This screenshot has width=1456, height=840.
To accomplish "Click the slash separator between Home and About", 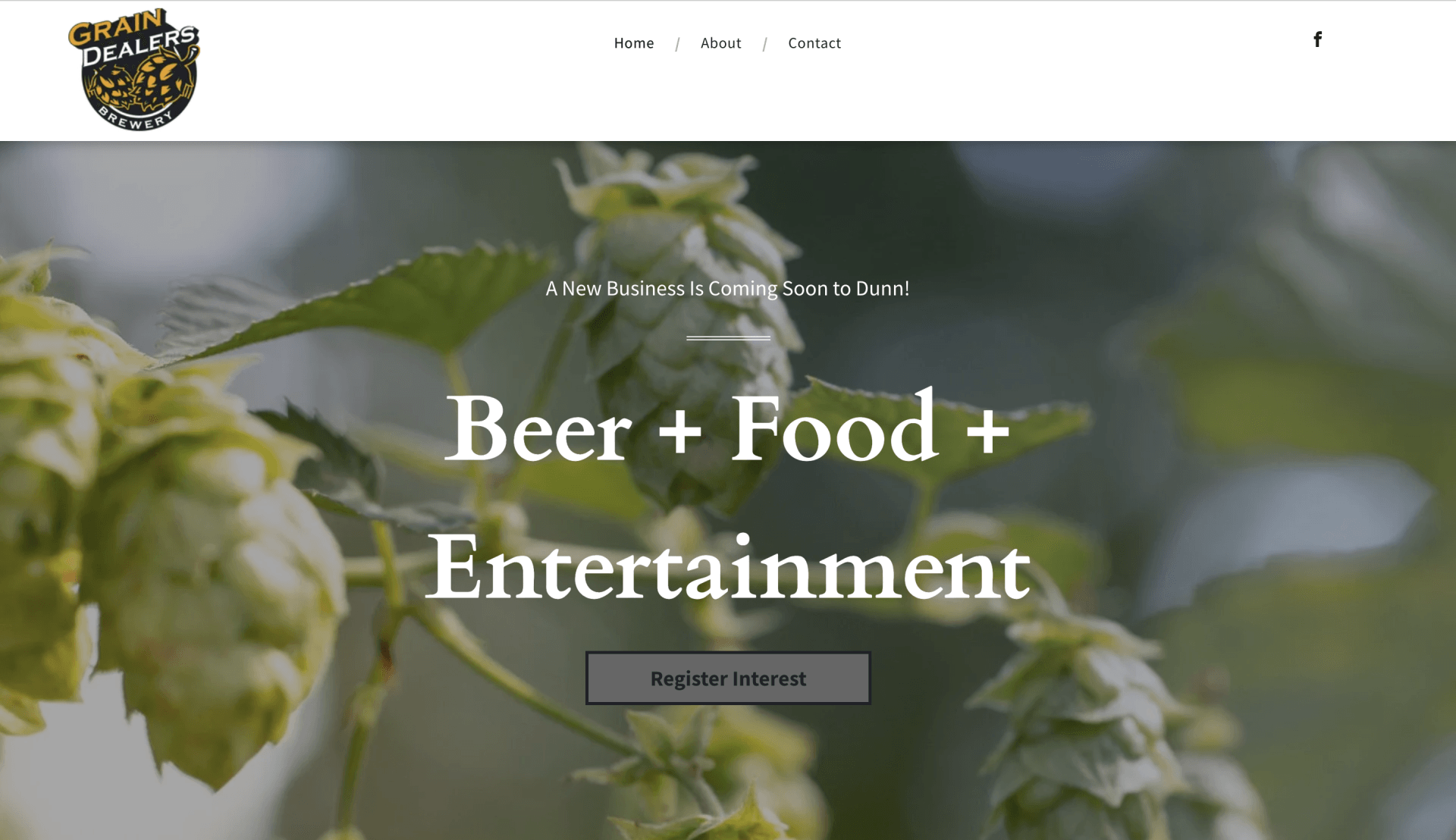I will pos(677,44).
